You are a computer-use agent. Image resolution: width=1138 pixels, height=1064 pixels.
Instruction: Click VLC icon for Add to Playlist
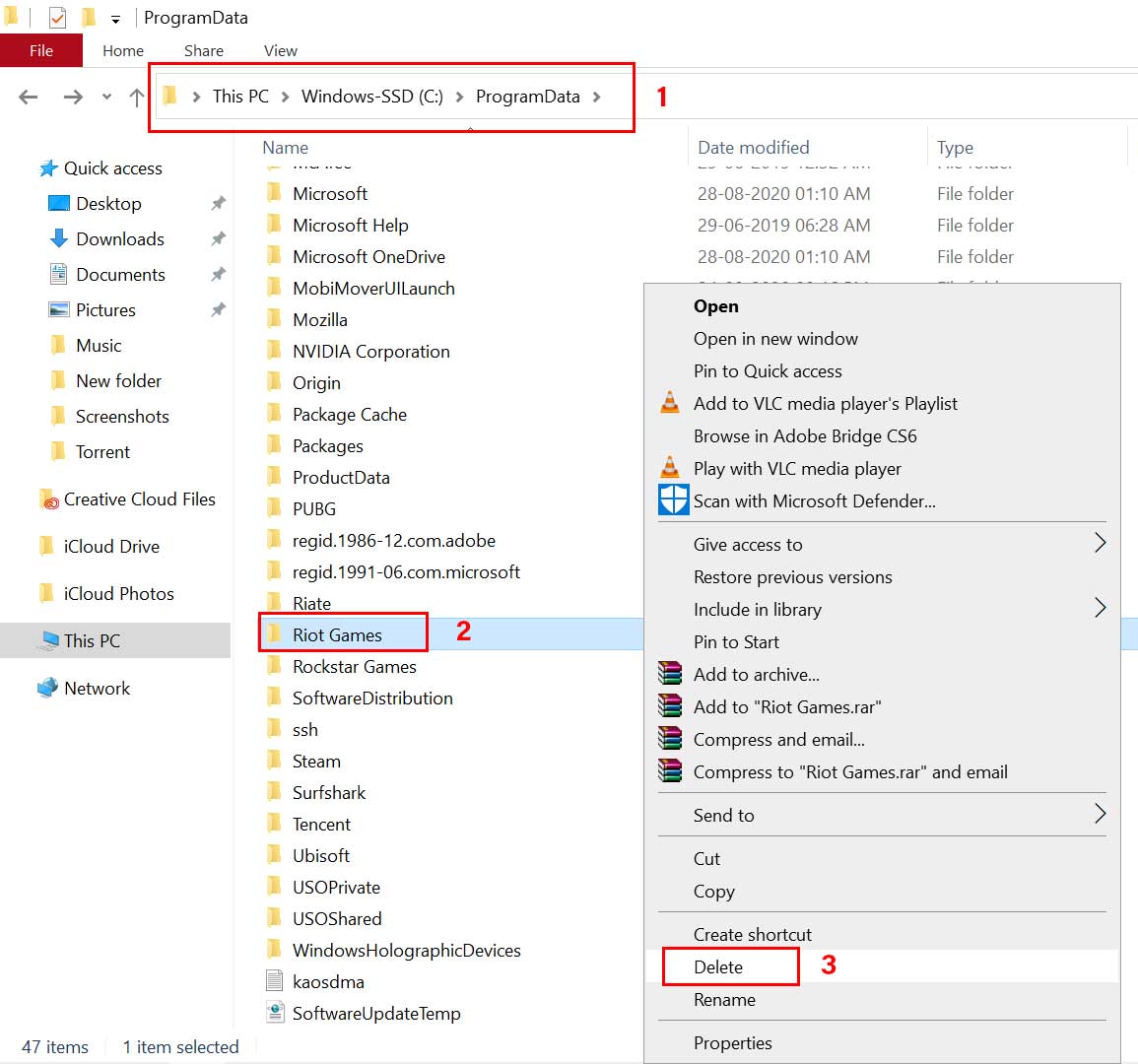point(670,403)
